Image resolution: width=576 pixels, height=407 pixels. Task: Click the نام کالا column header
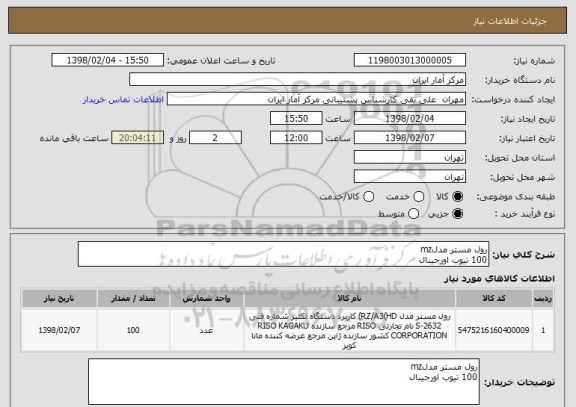tap(349, 298)
